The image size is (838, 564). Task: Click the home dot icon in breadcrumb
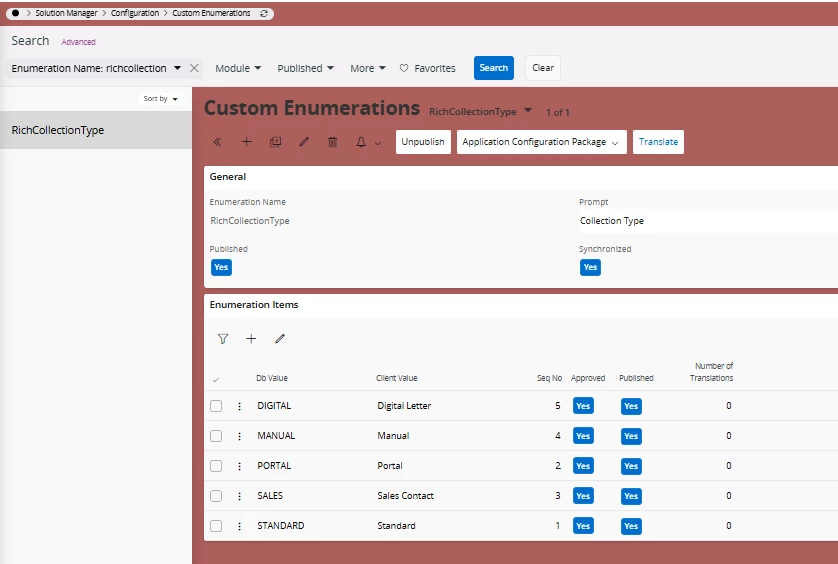point(15,13)
